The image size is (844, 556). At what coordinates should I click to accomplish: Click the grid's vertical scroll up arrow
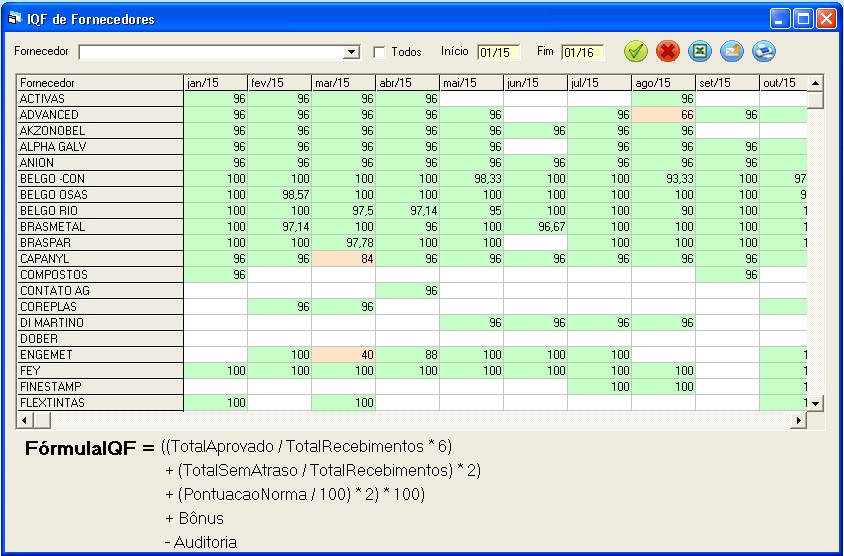pyautogui.click(x=815, y=83)
